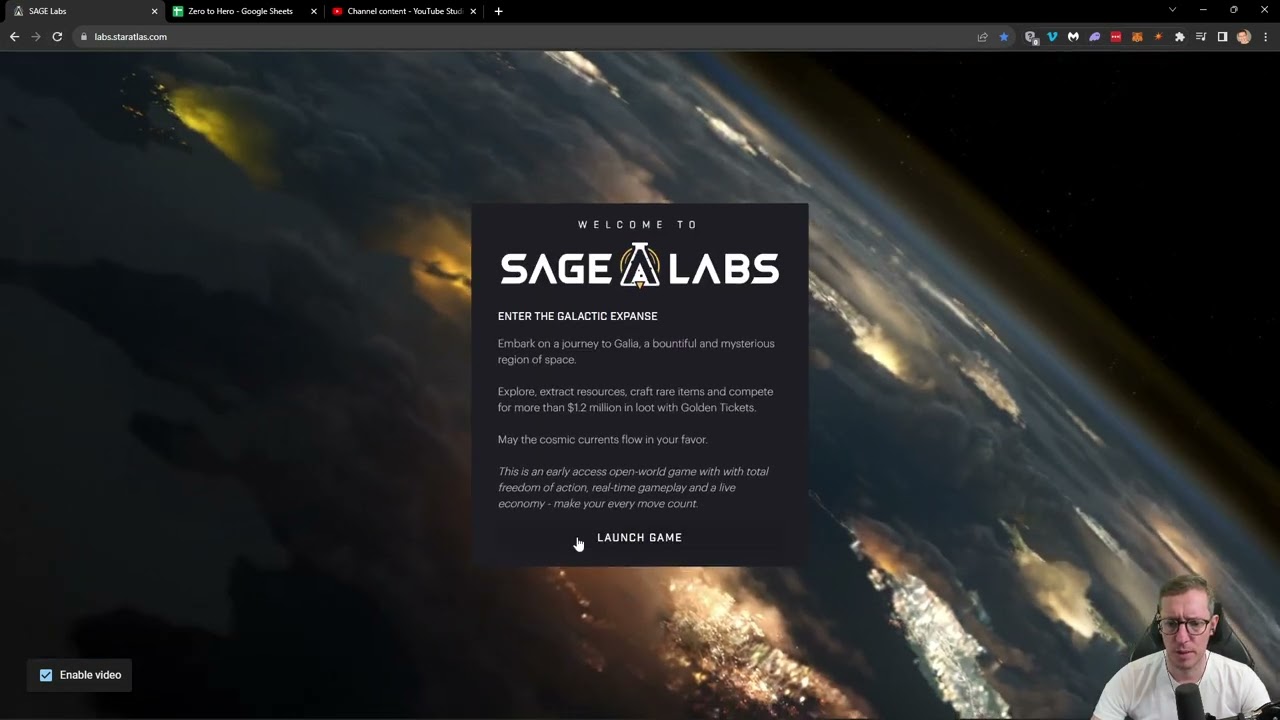The image size is (1280, 720).
Task: Open the Chrome profile avatar
Action: [x=1244, y=37]
